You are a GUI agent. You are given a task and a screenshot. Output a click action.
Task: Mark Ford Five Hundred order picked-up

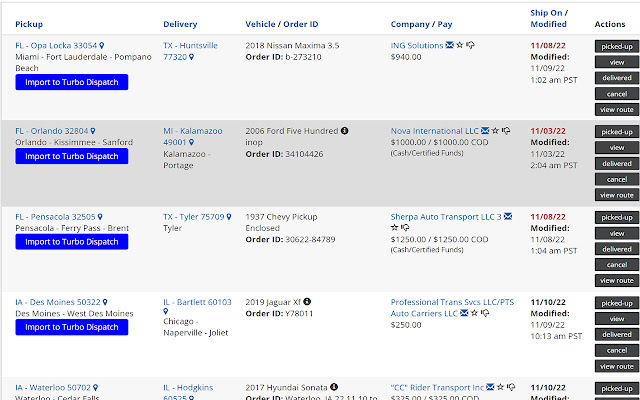[x=617, y=132]
